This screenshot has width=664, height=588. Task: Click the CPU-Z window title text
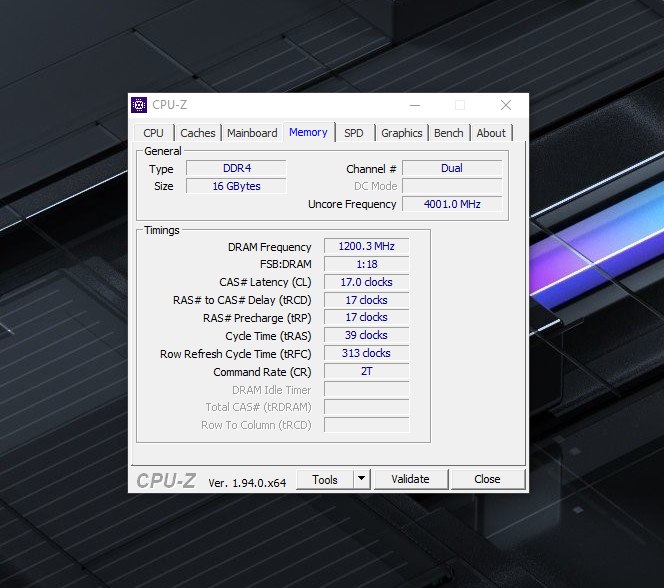click(x=170, y=105)
